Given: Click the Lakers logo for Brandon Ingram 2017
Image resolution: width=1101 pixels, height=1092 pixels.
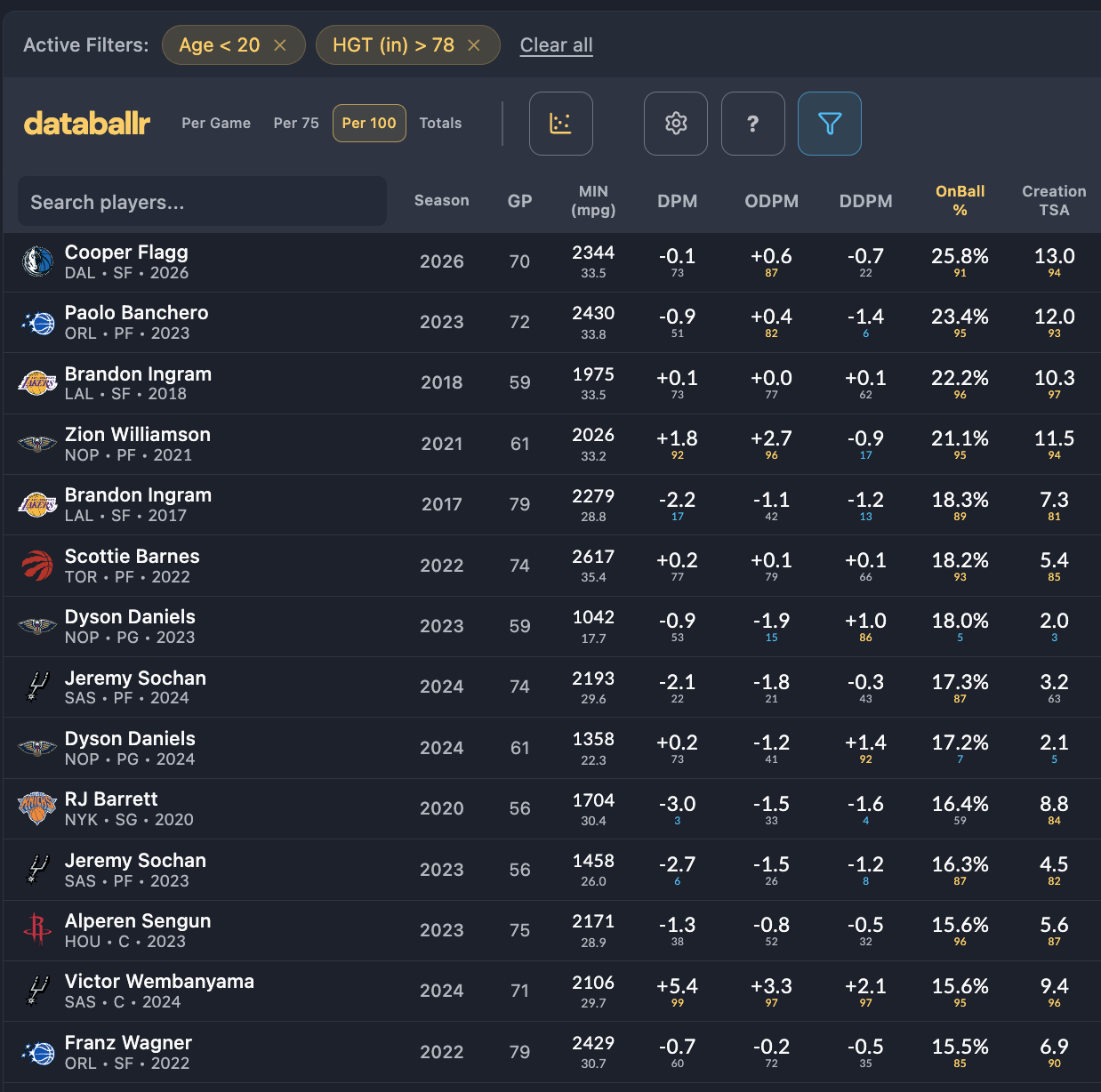Looking at the screenshot, I should 37,505.
